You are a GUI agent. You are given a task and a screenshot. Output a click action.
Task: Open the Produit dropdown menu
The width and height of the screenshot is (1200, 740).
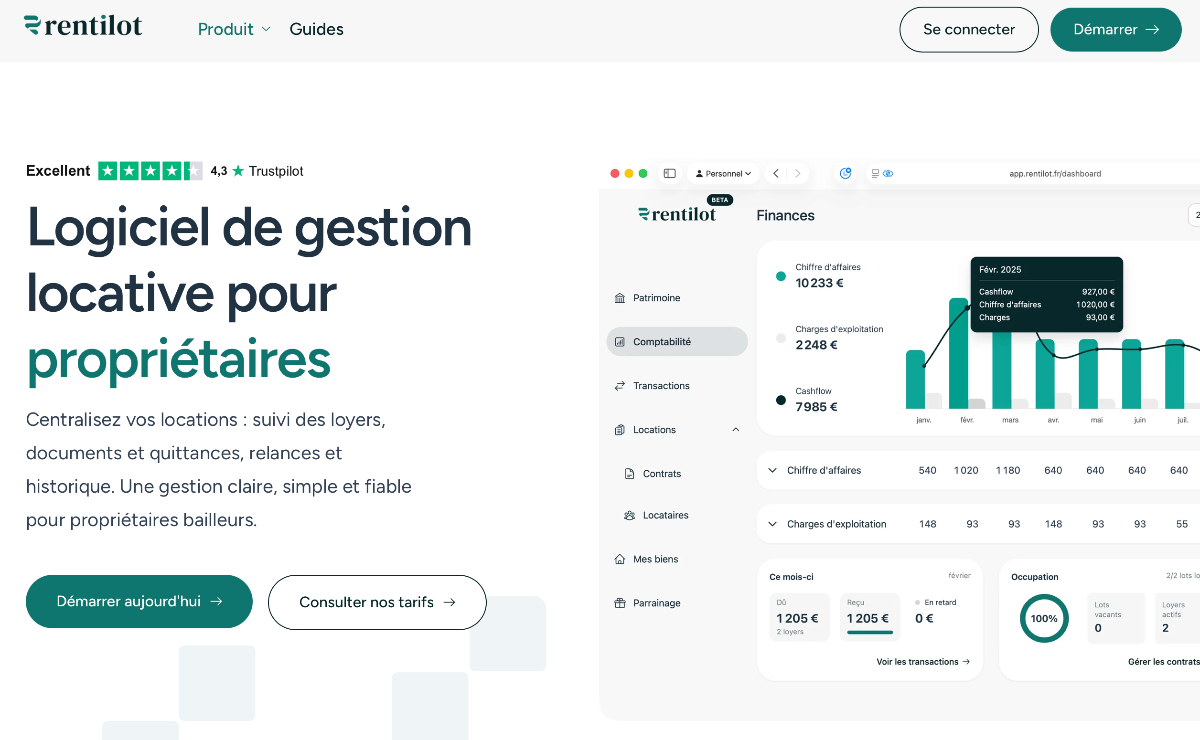(234, 29)
